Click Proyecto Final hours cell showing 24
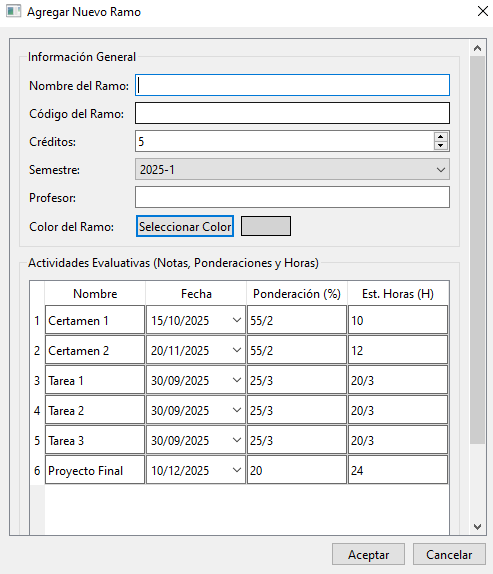 [x=398, y=470]
